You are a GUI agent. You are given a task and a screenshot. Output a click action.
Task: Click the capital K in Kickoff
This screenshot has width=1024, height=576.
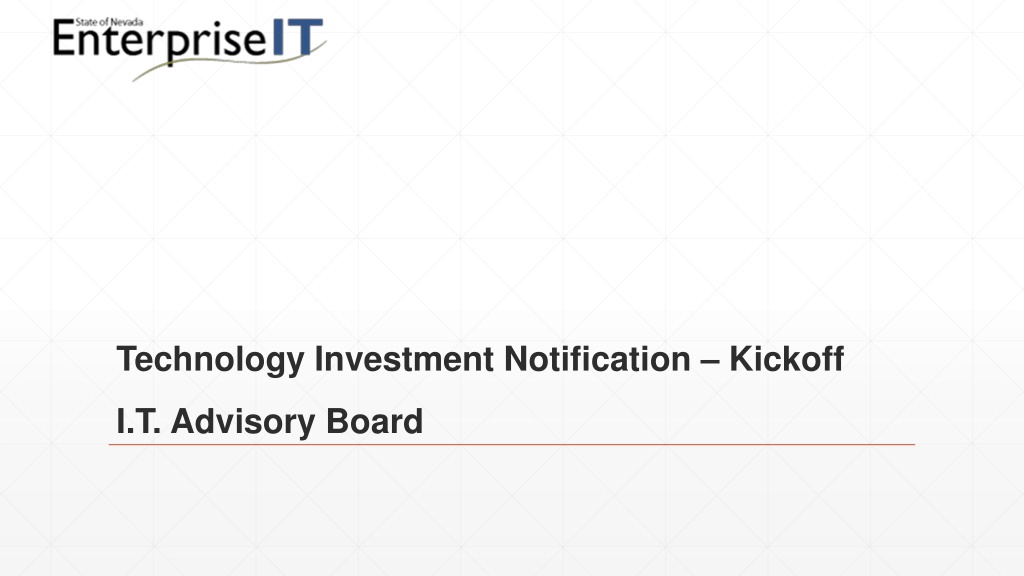(x=742, y=359)
